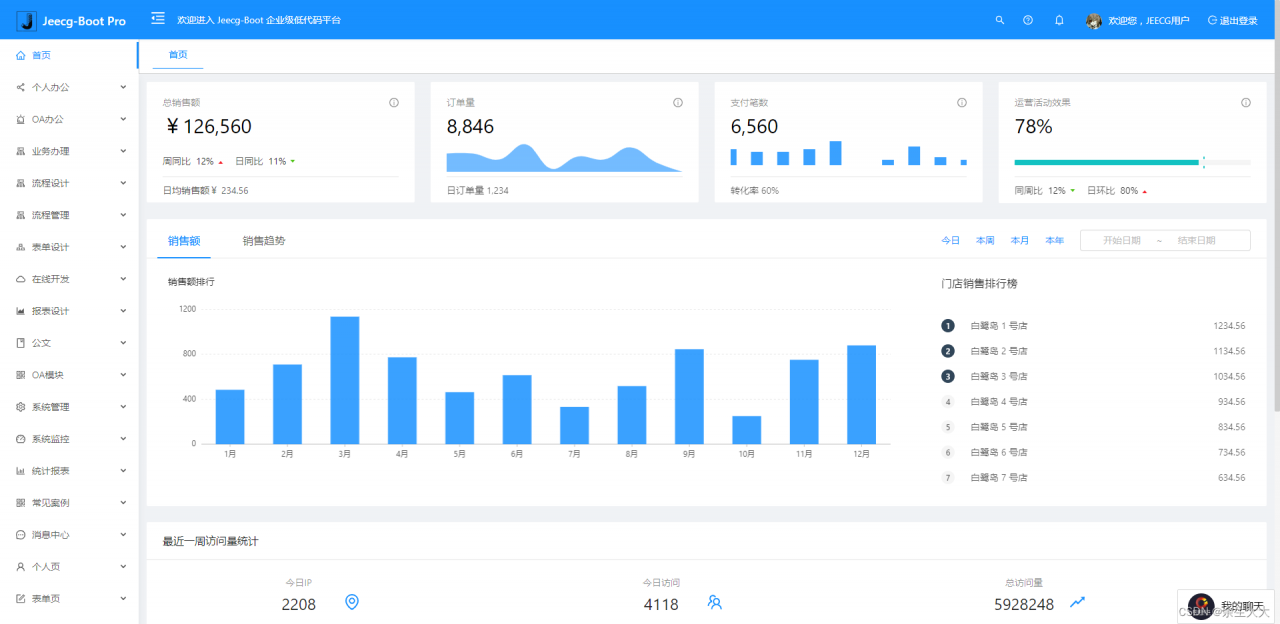Click the 5928248 total visits value
Image resolution: width=1280 pixels, height=624 pixels.
pyautogui.click(x=1024, y=604)
